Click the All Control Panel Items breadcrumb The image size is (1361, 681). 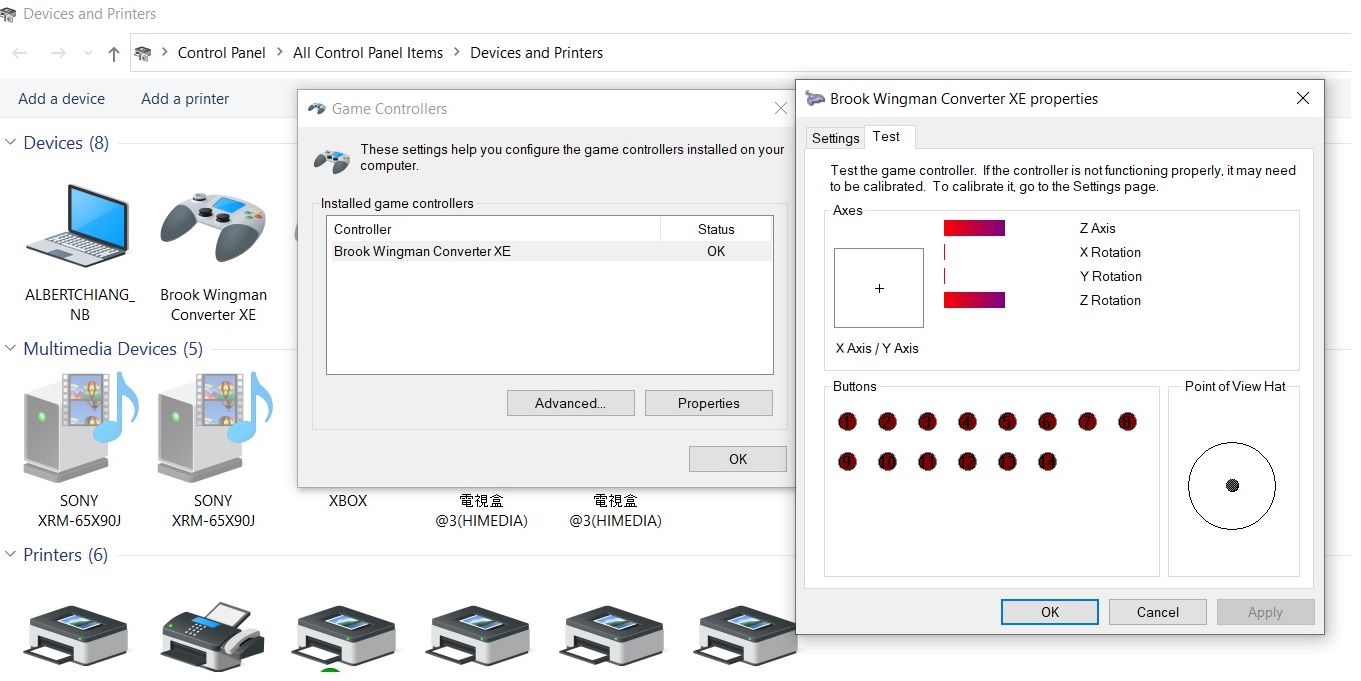tap(368, 53)
